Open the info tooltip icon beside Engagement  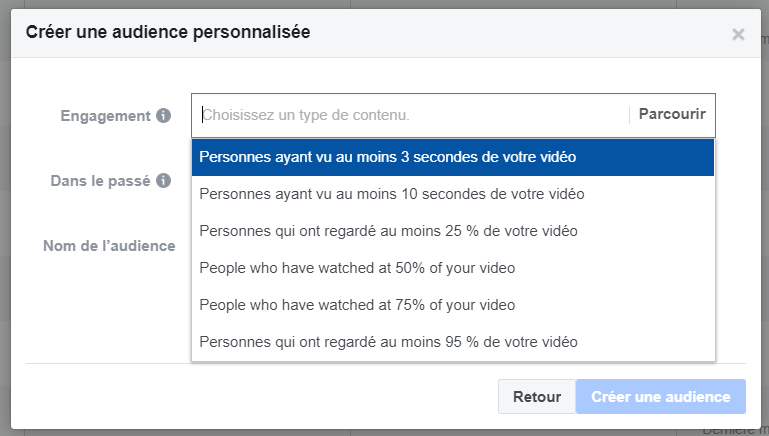163,115
